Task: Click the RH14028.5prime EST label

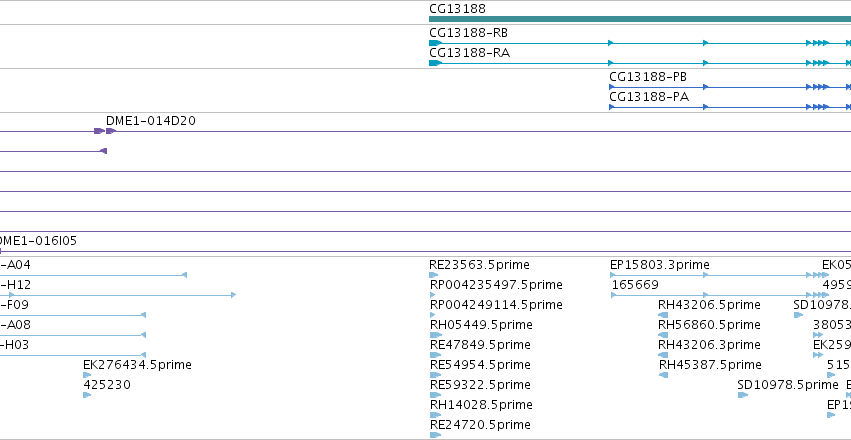Action: [x=481, y=405]
